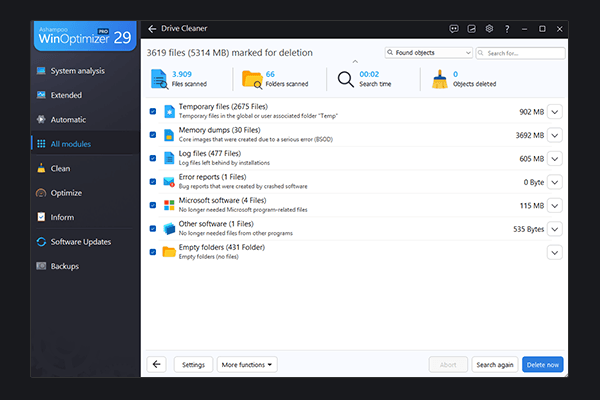Open the More functions dropdown
The height and width of the screenshot is (400, 600).
(247, 365)
